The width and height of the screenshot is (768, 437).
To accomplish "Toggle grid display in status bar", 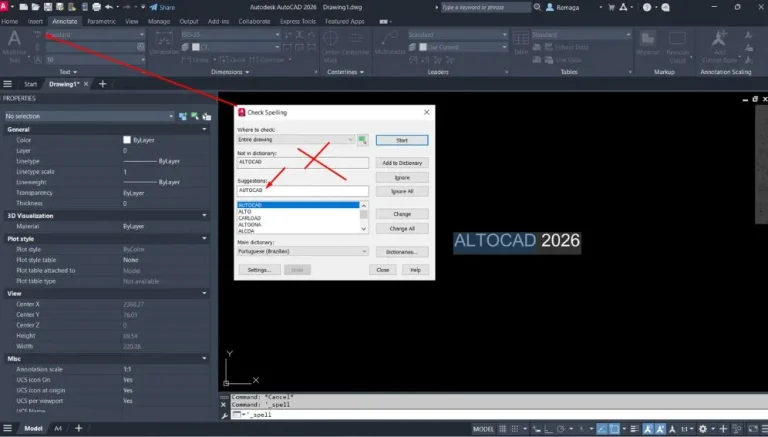I will (503, 429).
